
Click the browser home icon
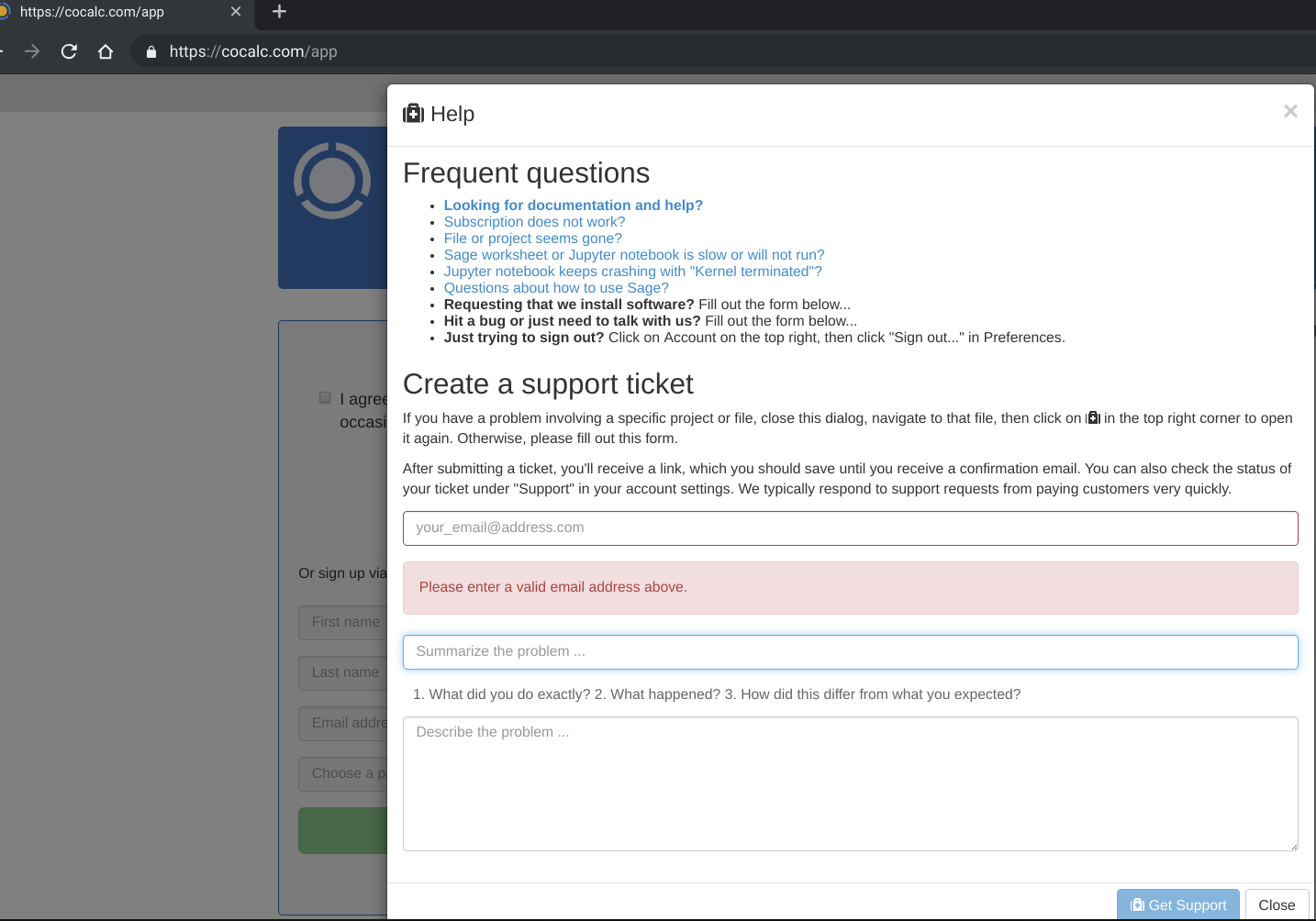pyautogui.click(x=105, y=51)
